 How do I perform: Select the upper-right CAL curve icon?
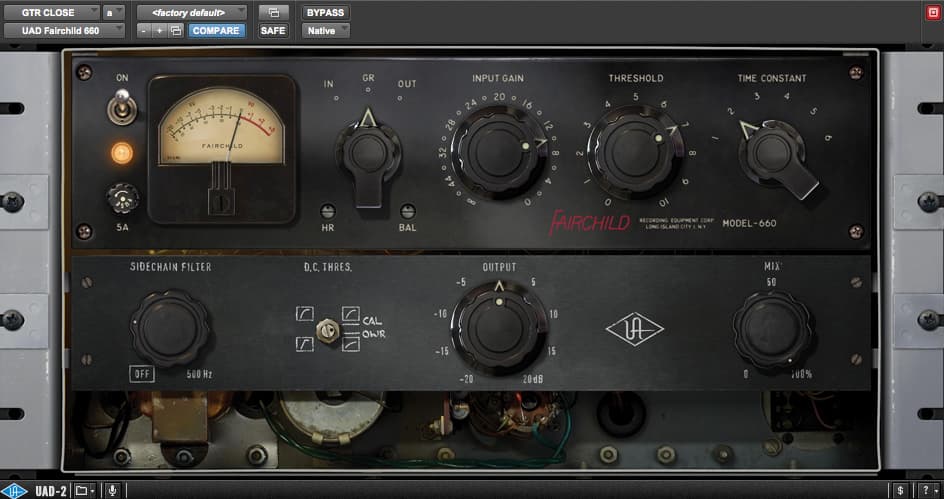pyautogui.click(x=350, y=314)
